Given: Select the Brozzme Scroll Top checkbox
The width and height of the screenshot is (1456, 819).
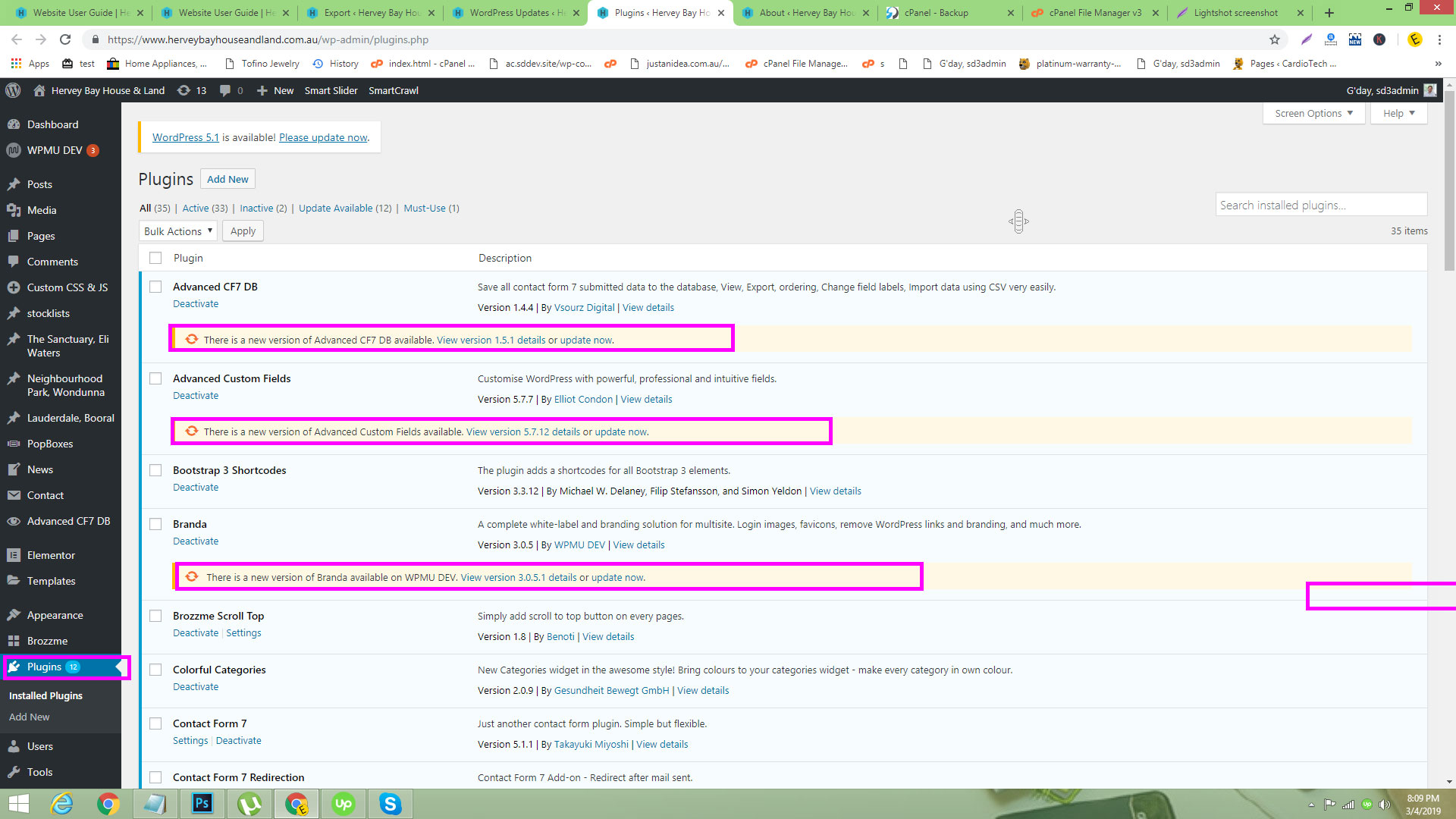Looking at the screenshot, I should coord(155,616).
